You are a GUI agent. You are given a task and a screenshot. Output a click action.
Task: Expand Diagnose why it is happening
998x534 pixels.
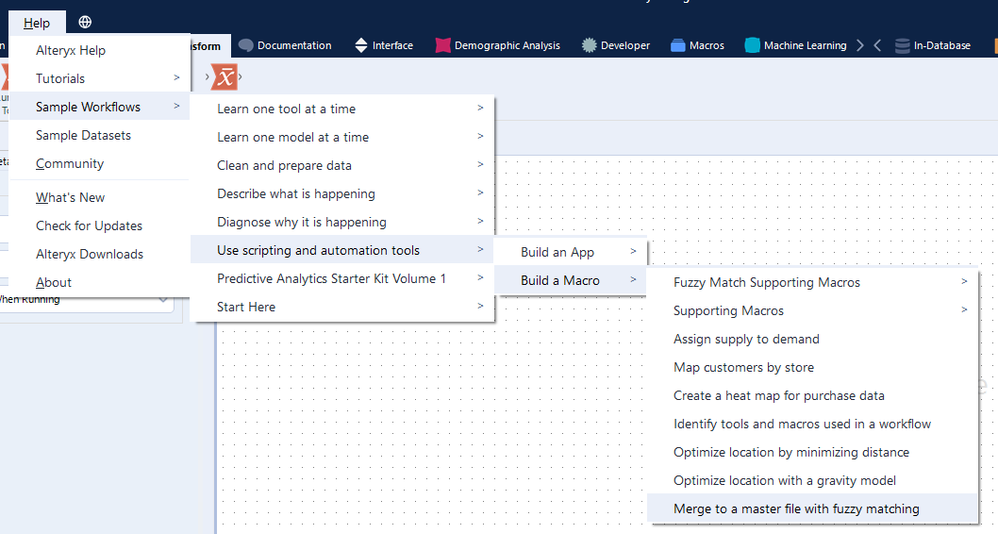[342, 222]
